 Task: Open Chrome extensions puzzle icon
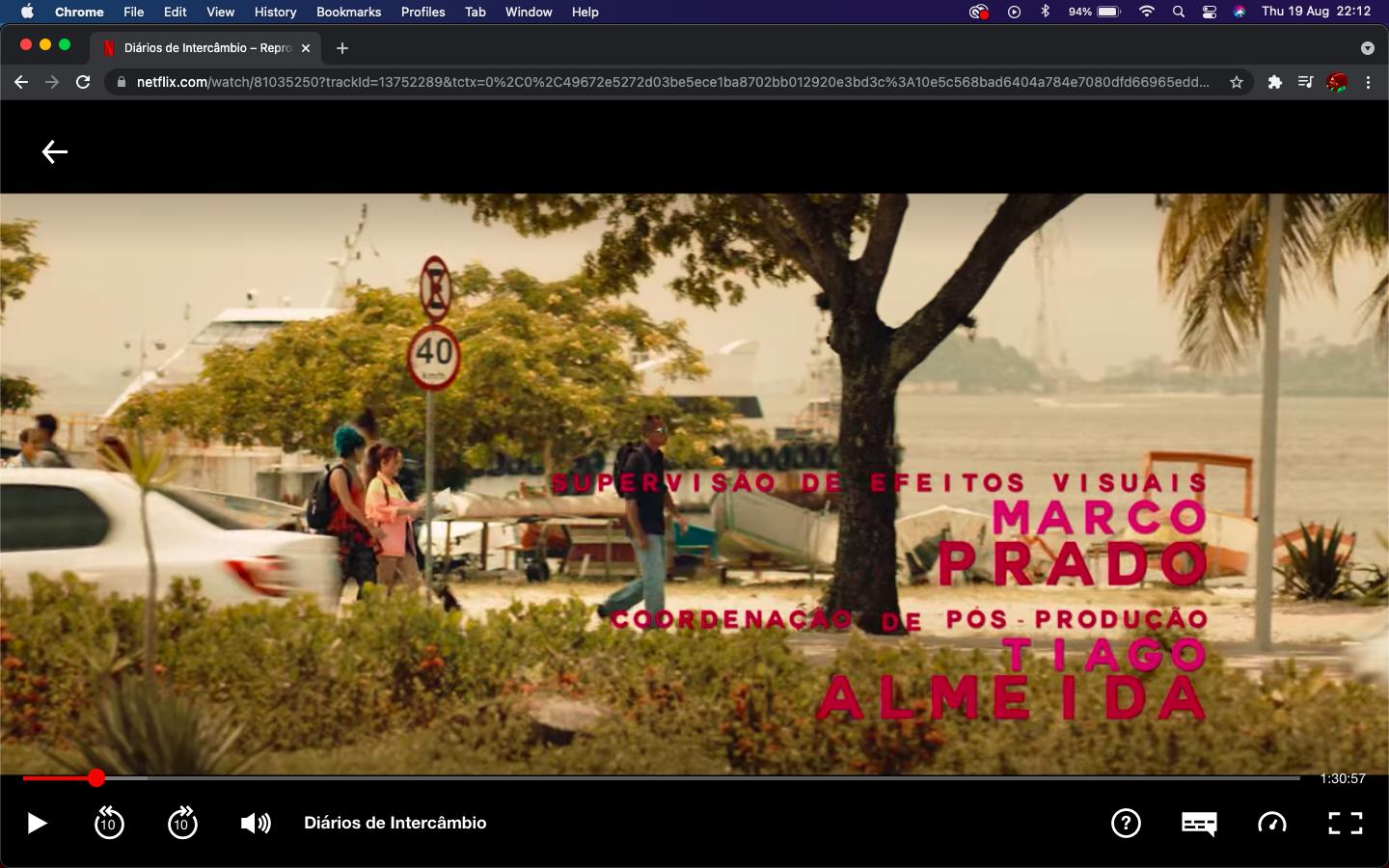pos(1275,82)
